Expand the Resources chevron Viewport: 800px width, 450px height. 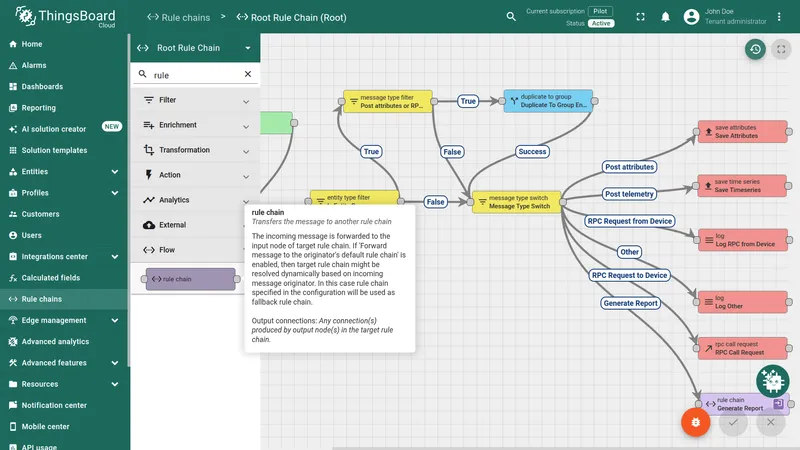click(114, 384)
